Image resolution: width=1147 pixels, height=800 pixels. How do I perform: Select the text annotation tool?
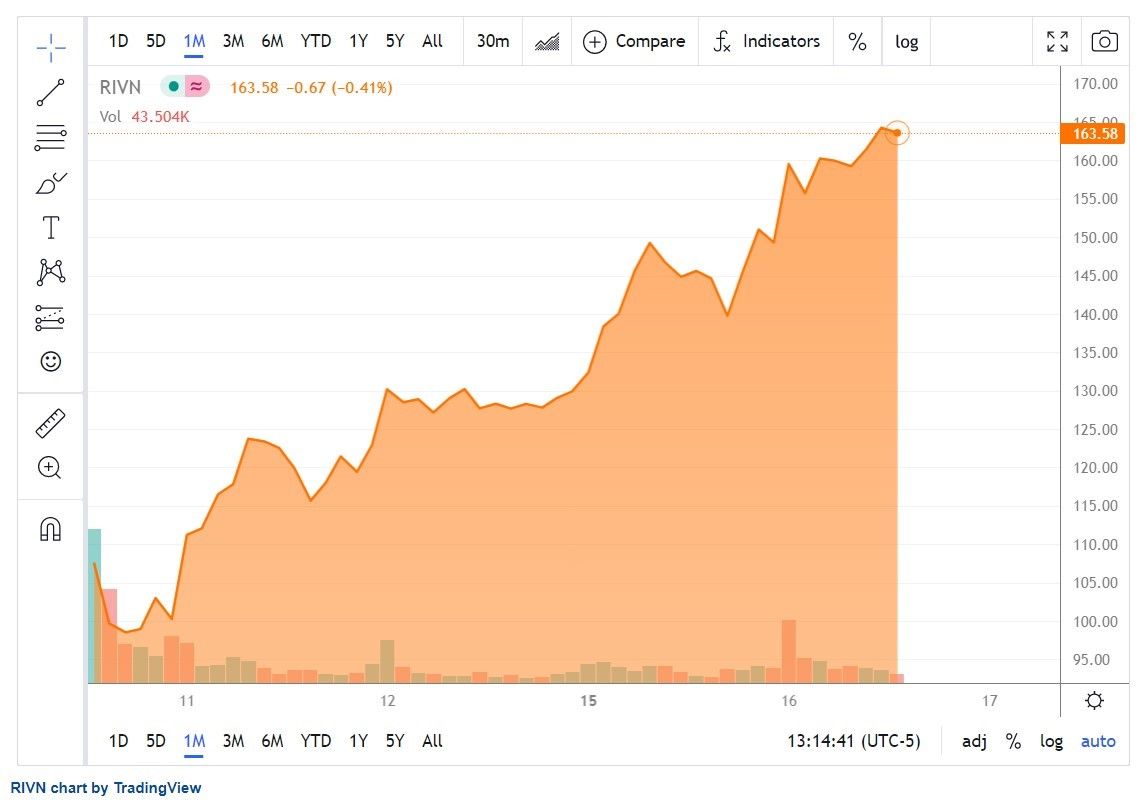click(x=50, y=228)
